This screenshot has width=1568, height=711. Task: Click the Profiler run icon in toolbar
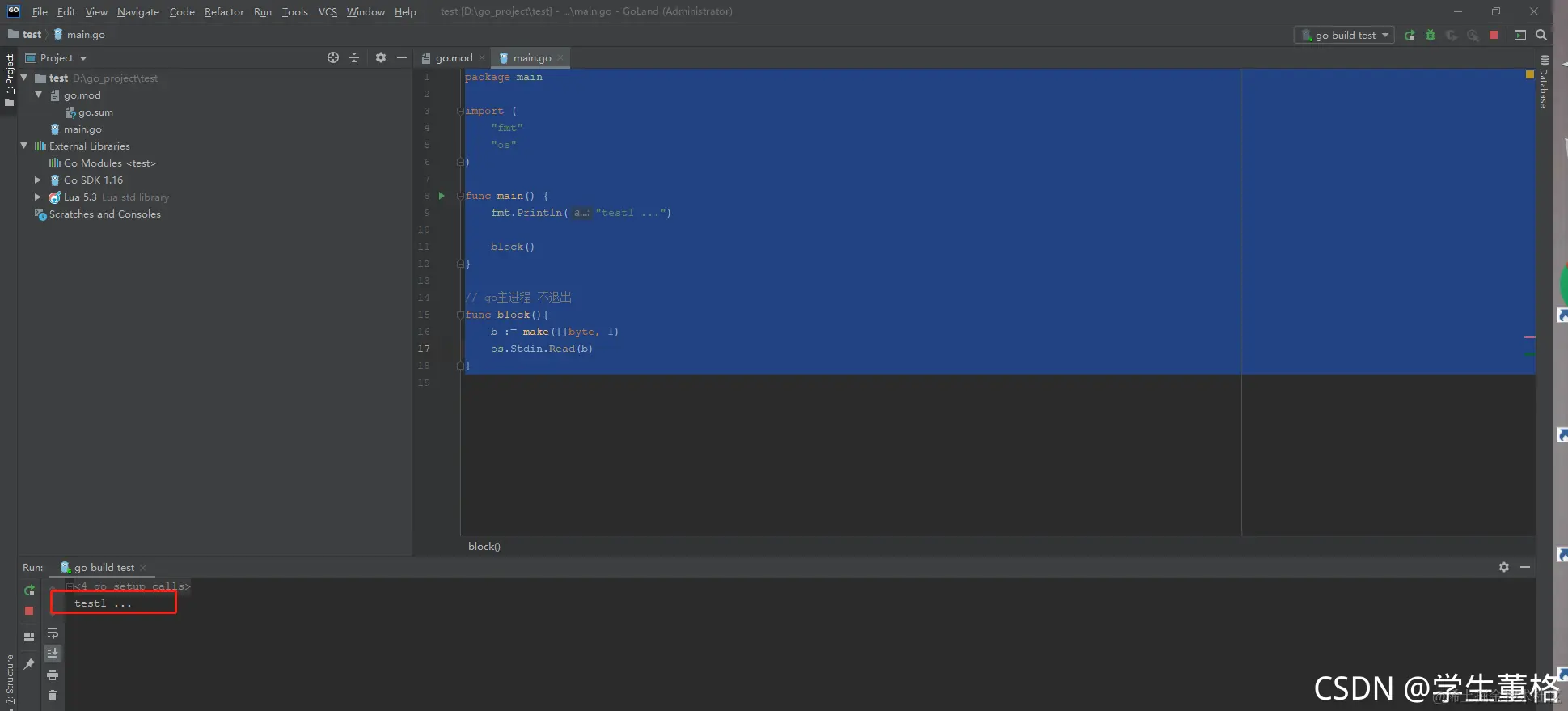pyautogui.click(x=1473, y=35)
